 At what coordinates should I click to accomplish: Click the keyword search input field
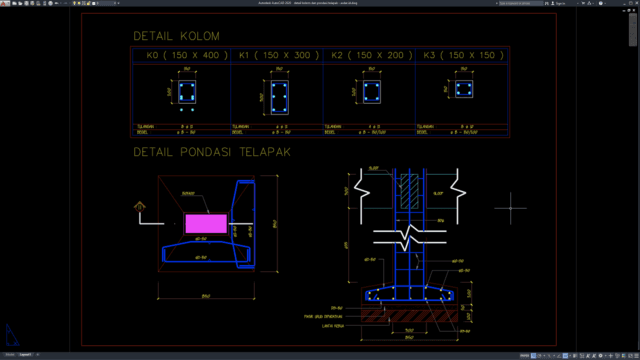(521, 3)
